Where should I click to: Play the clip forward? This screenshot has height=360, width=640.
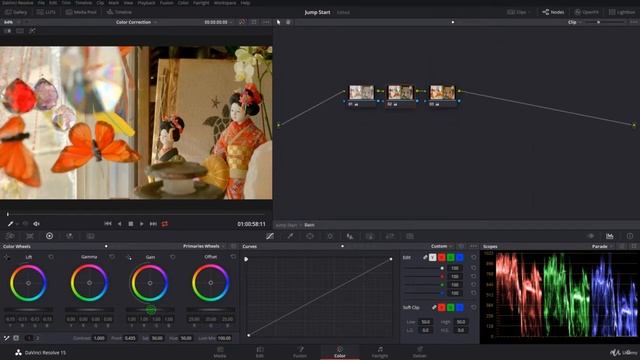tap(142, 224)
